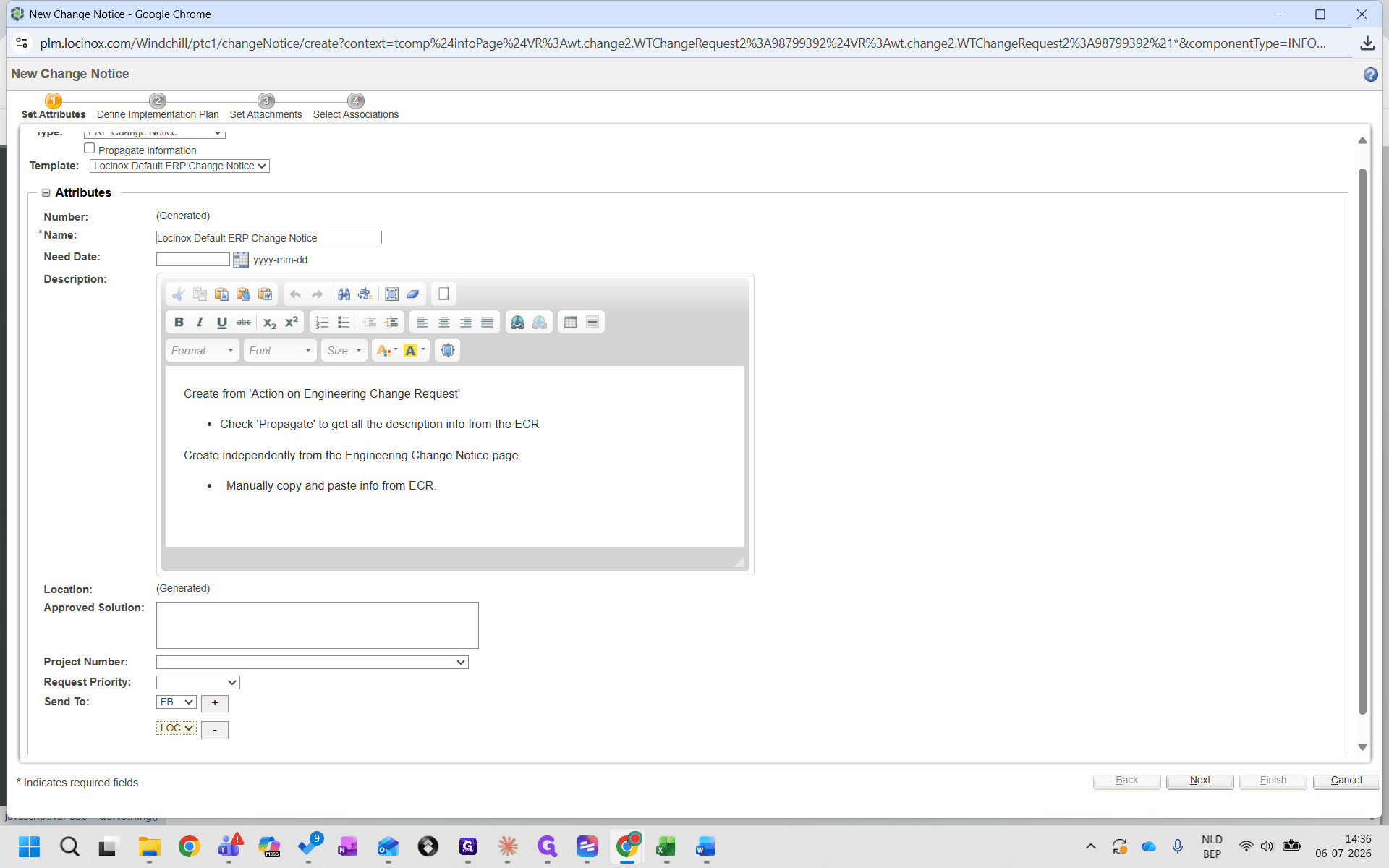
Task: Insert a table in the editor
Action: click(x=571, y=323)
